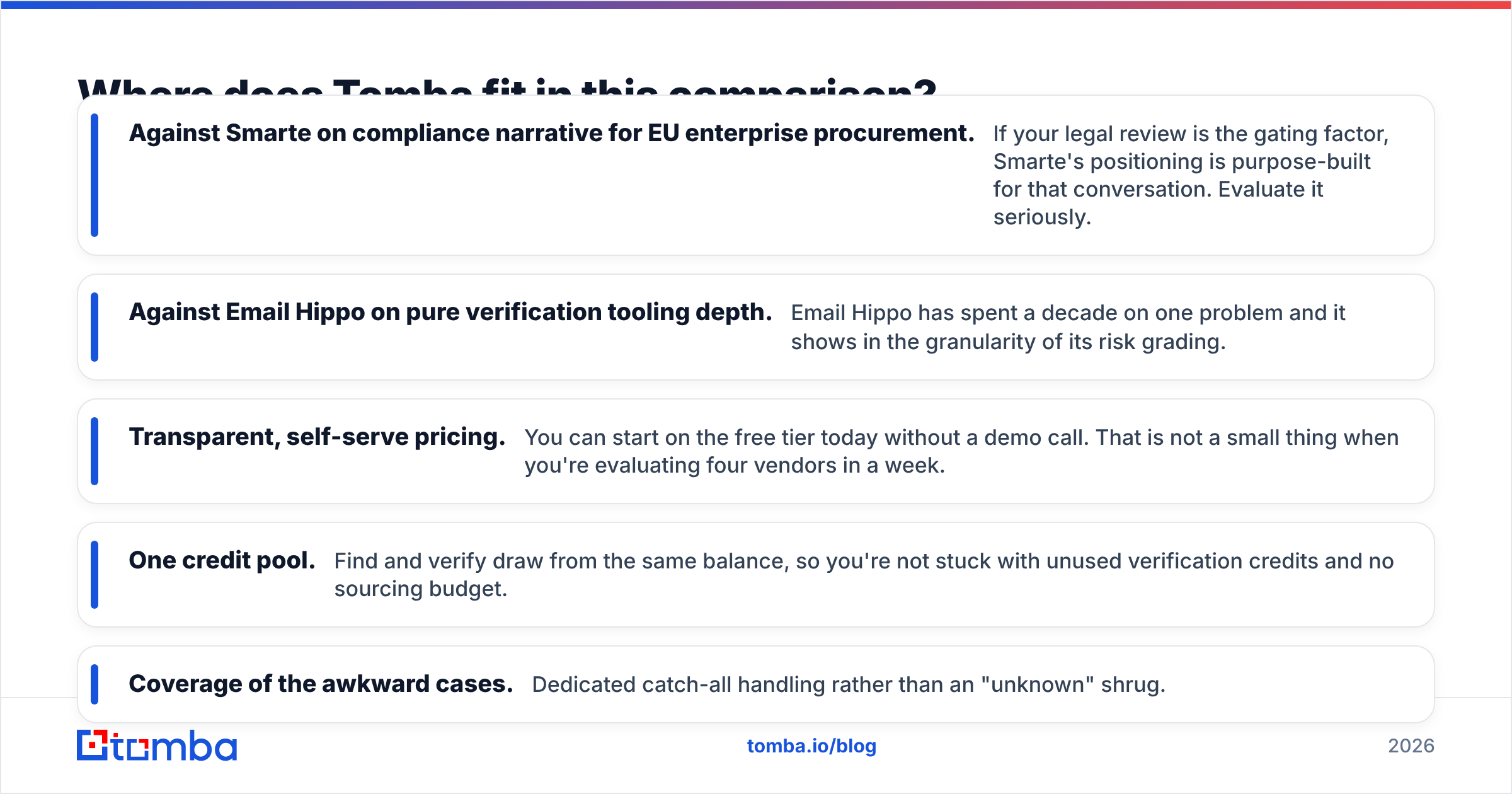Click the 2026 year label in footer
1512x794 pixels.
point(1411,746)
